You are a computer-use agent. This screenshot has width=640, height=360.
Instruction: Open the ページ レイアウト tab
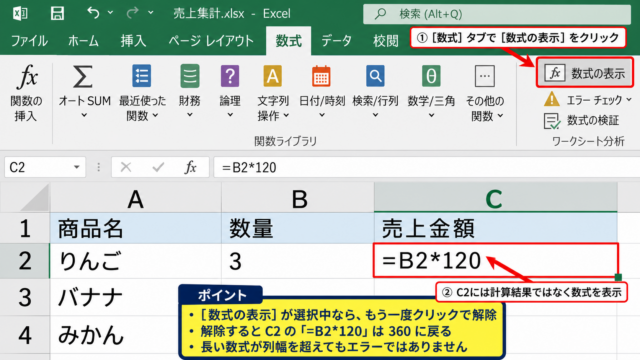(x=211, y=41)
